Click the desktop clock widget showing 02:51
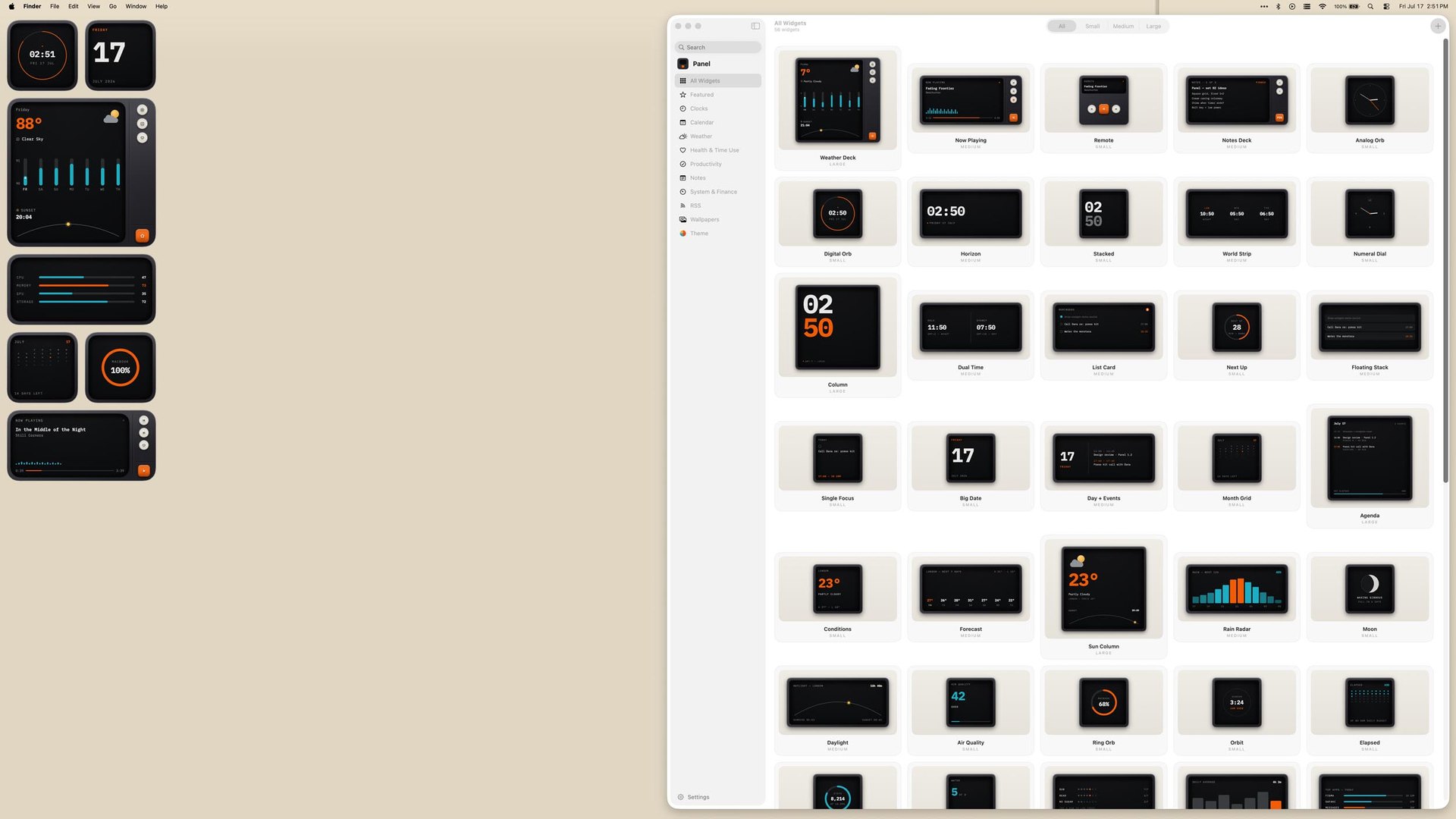1456x819 pixels. point(42,55)
